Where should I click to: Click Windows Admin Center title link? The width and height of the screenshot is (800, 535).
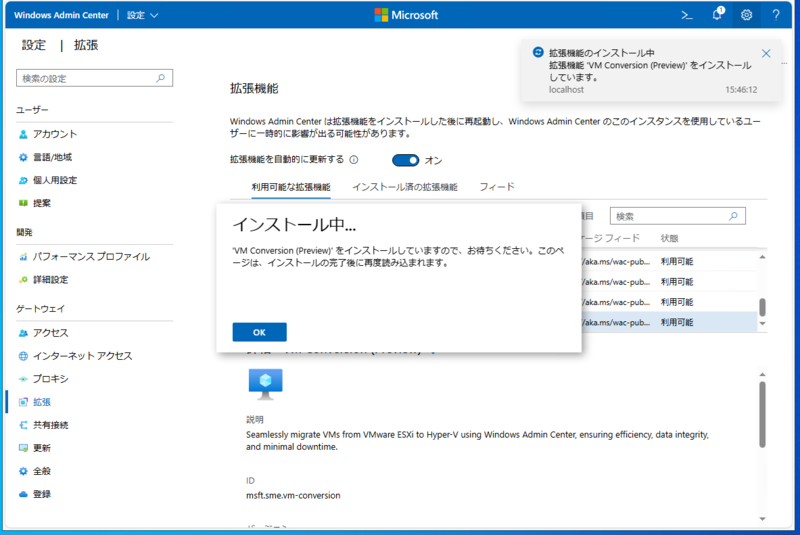pos(61,15)
